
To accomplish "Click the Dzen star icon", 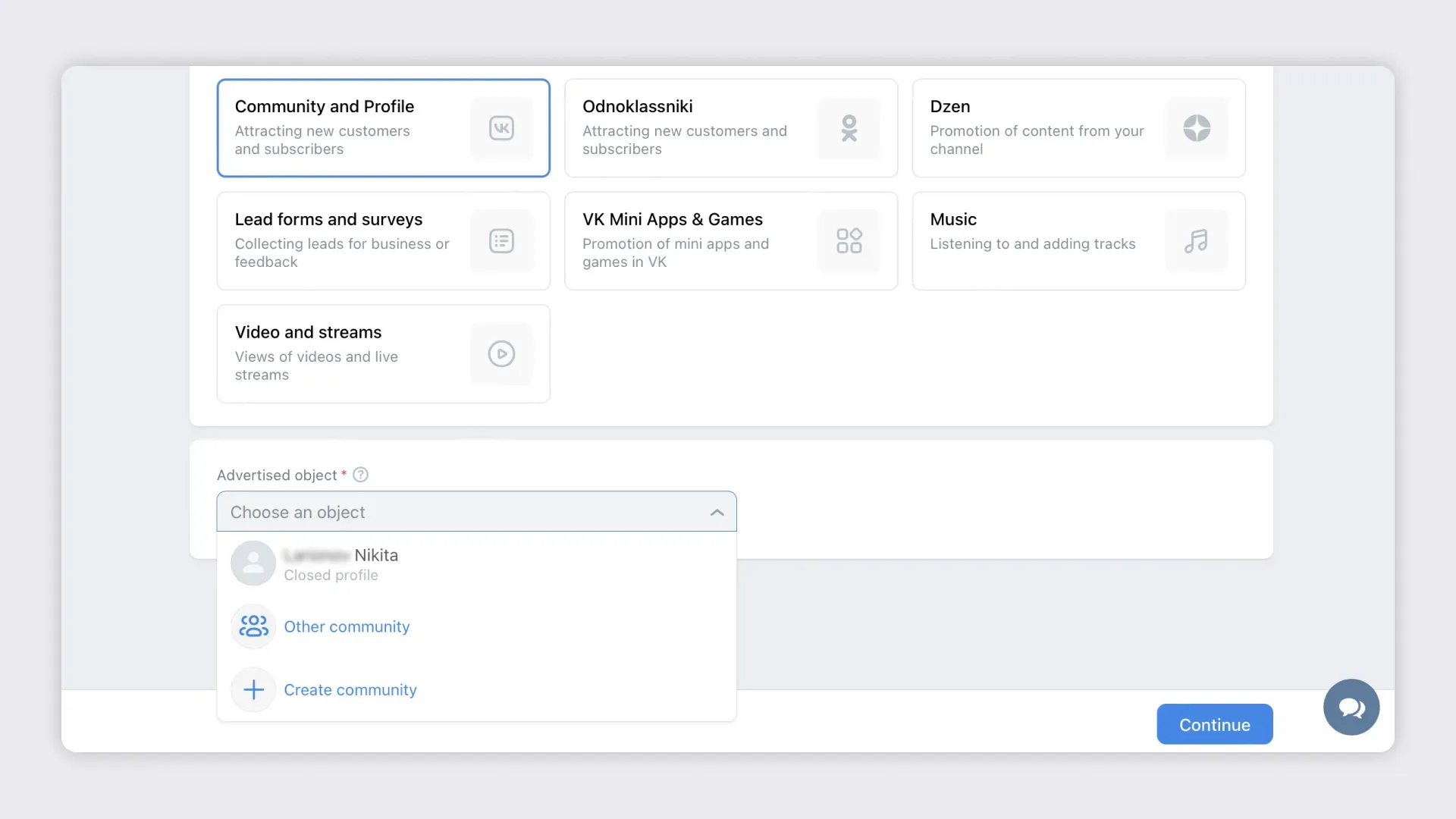I will click(1197, 128).
